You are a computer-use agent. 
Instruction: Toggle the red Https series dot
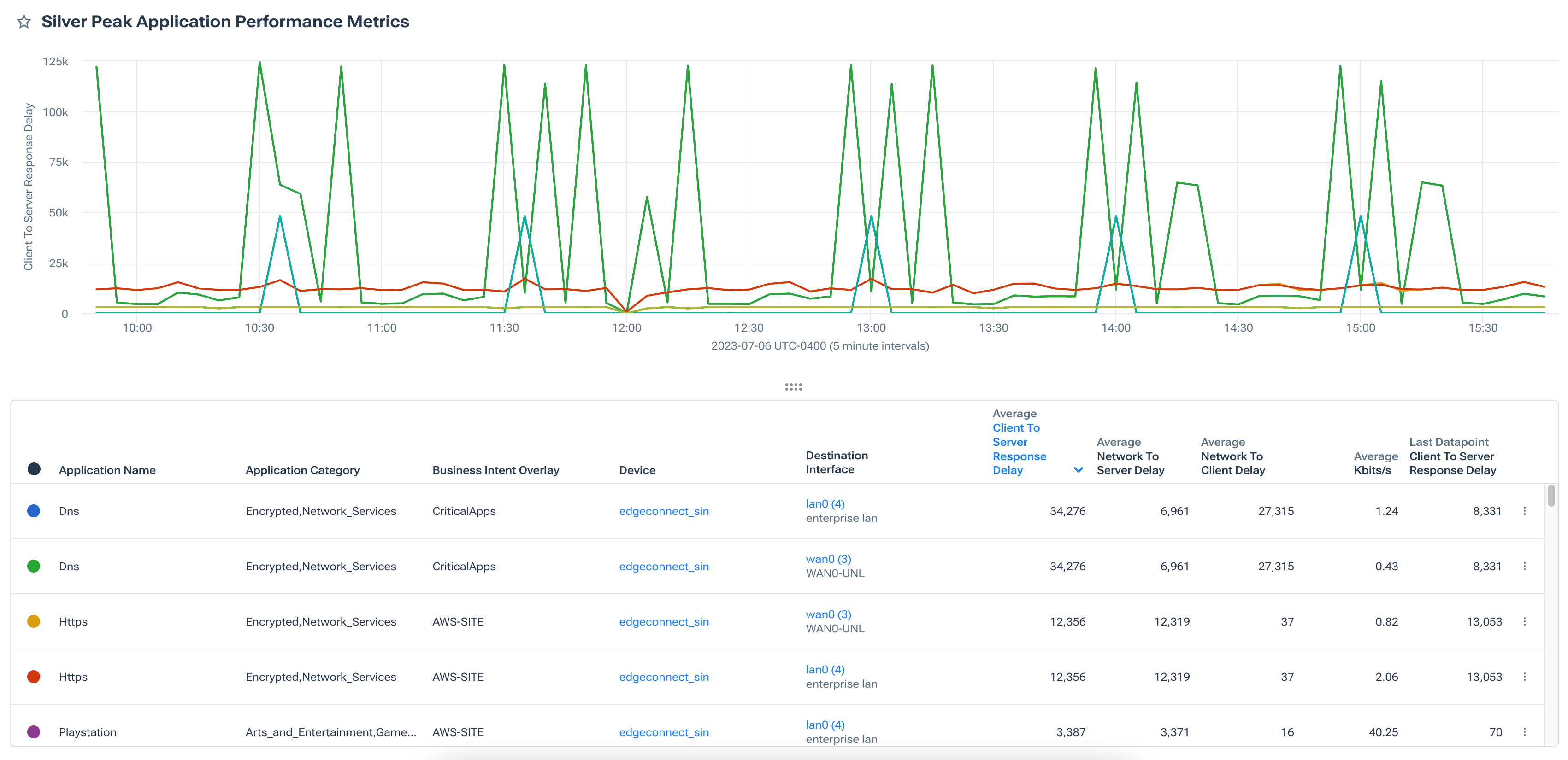[x=34, y=677]
